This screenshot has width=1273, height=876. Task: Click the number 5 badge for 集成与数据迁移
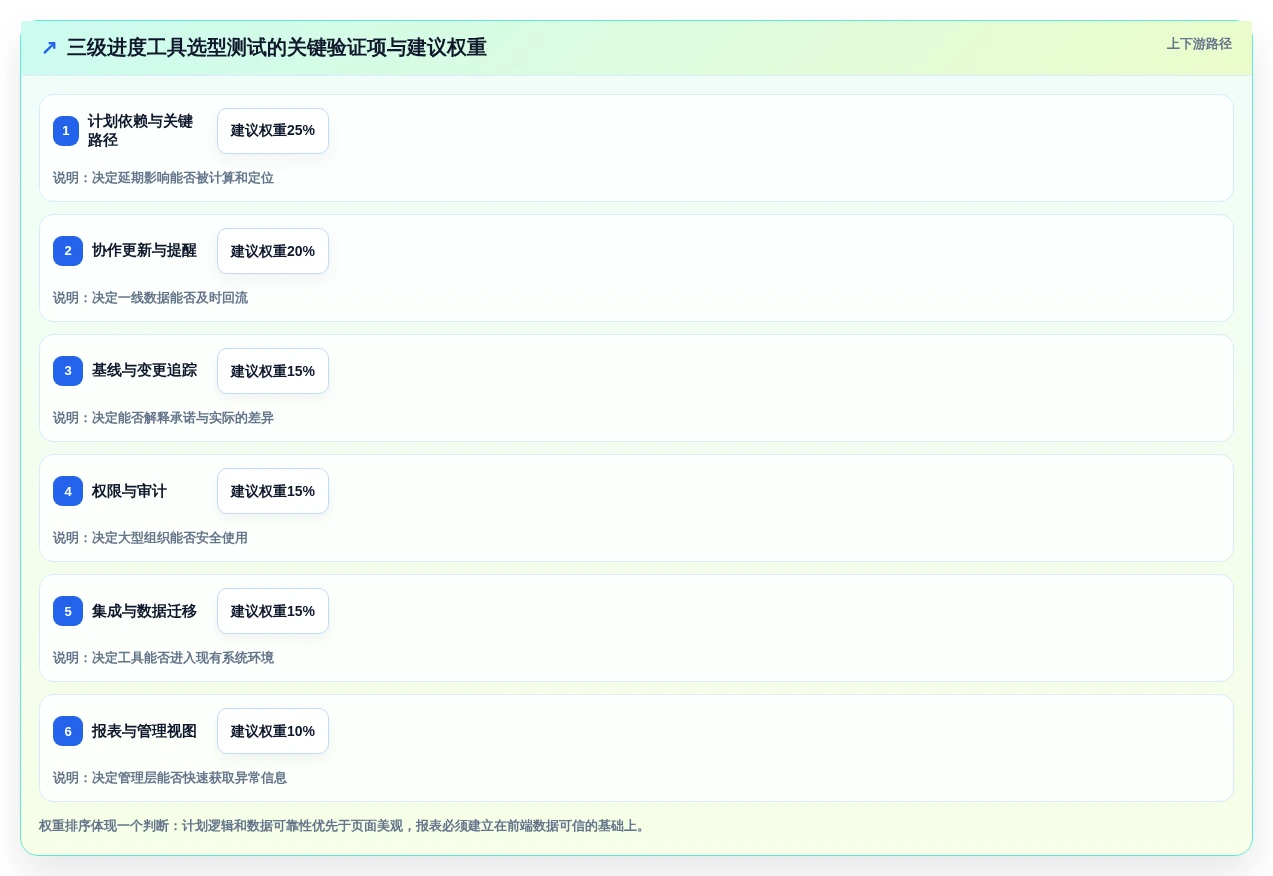(x=68, y=611)
